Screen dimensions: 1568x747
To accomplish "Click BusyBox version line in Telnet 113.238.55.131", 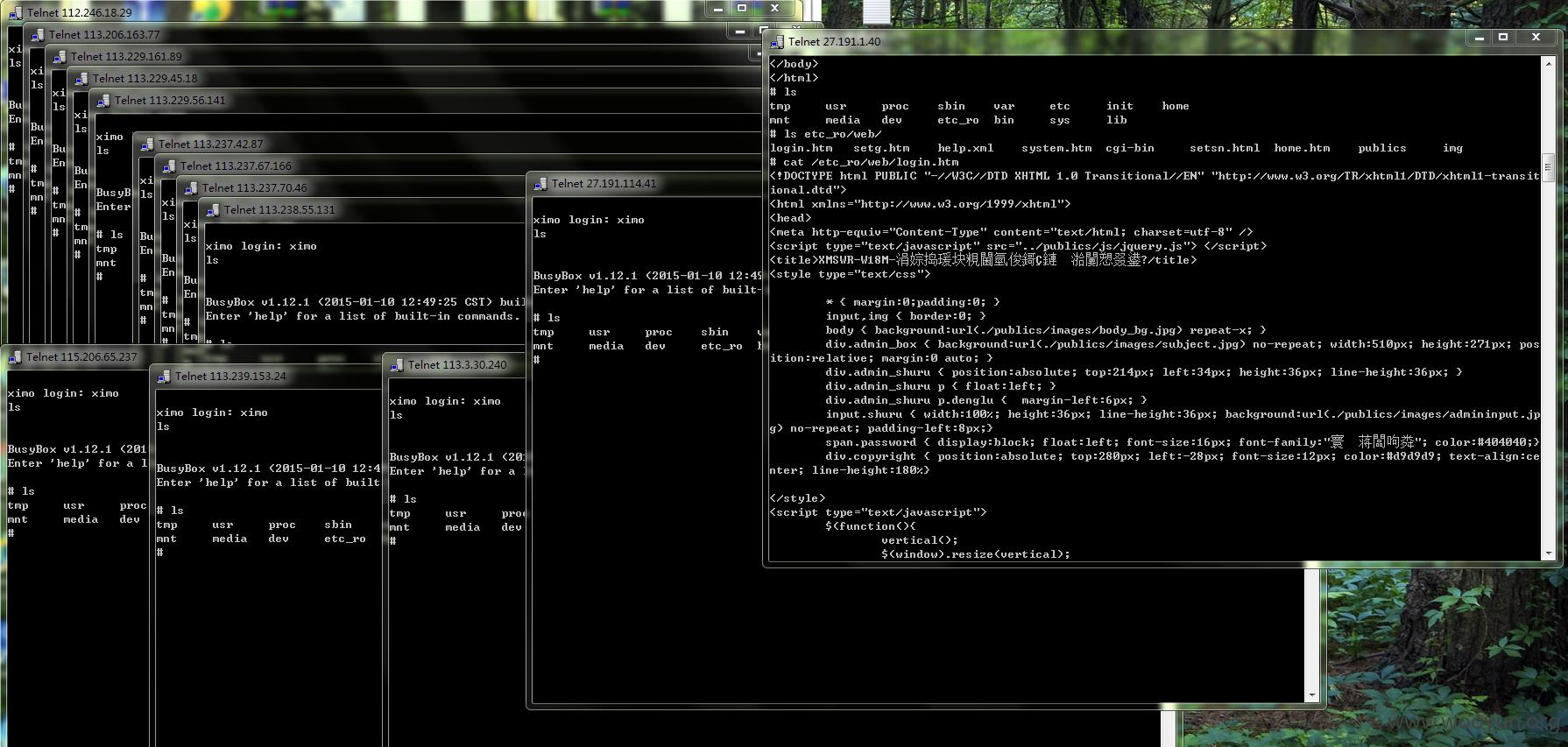I will pyautogui.click(x=366, y=302).
